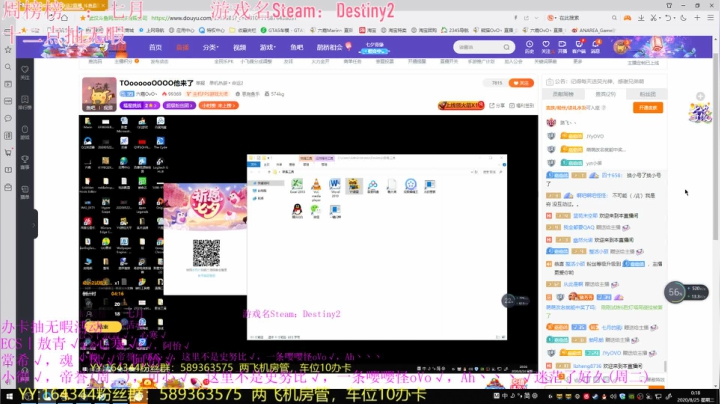Open the VLC media player cone shortcut
The image size is (720, 404).
click(x=316, y=190)
